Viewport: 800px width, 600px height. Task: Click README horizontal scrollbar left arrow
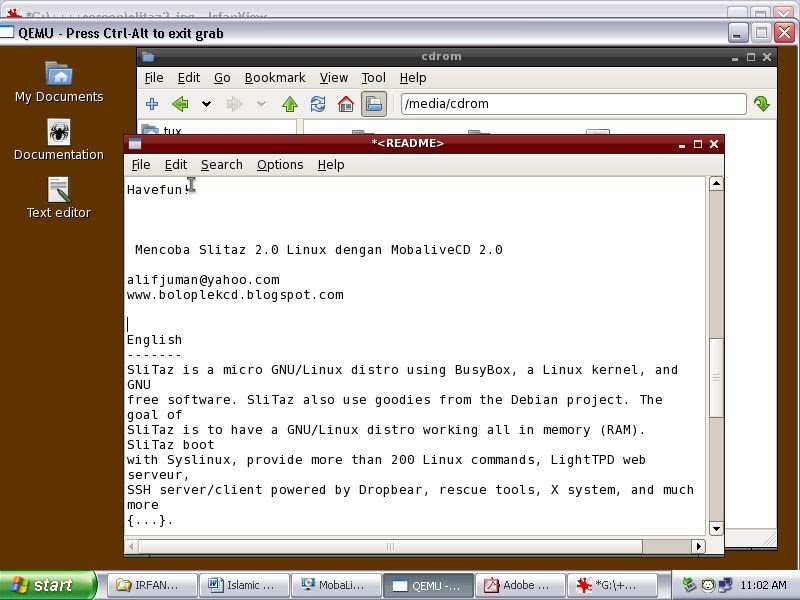pos(132,546)
